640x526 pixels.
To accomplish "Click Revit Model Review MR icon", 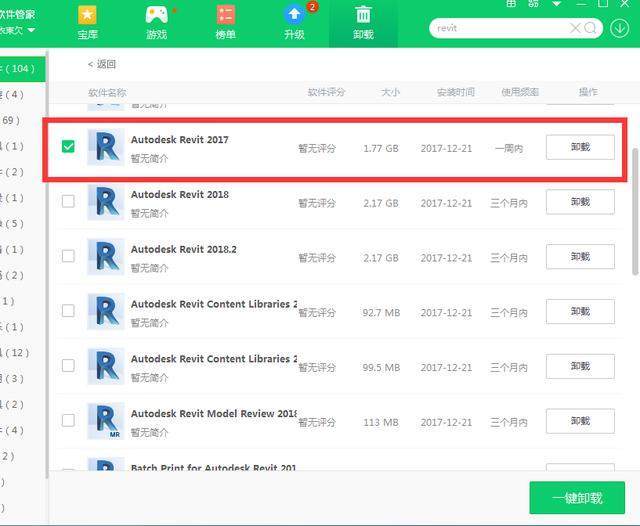I will [106, 421].
